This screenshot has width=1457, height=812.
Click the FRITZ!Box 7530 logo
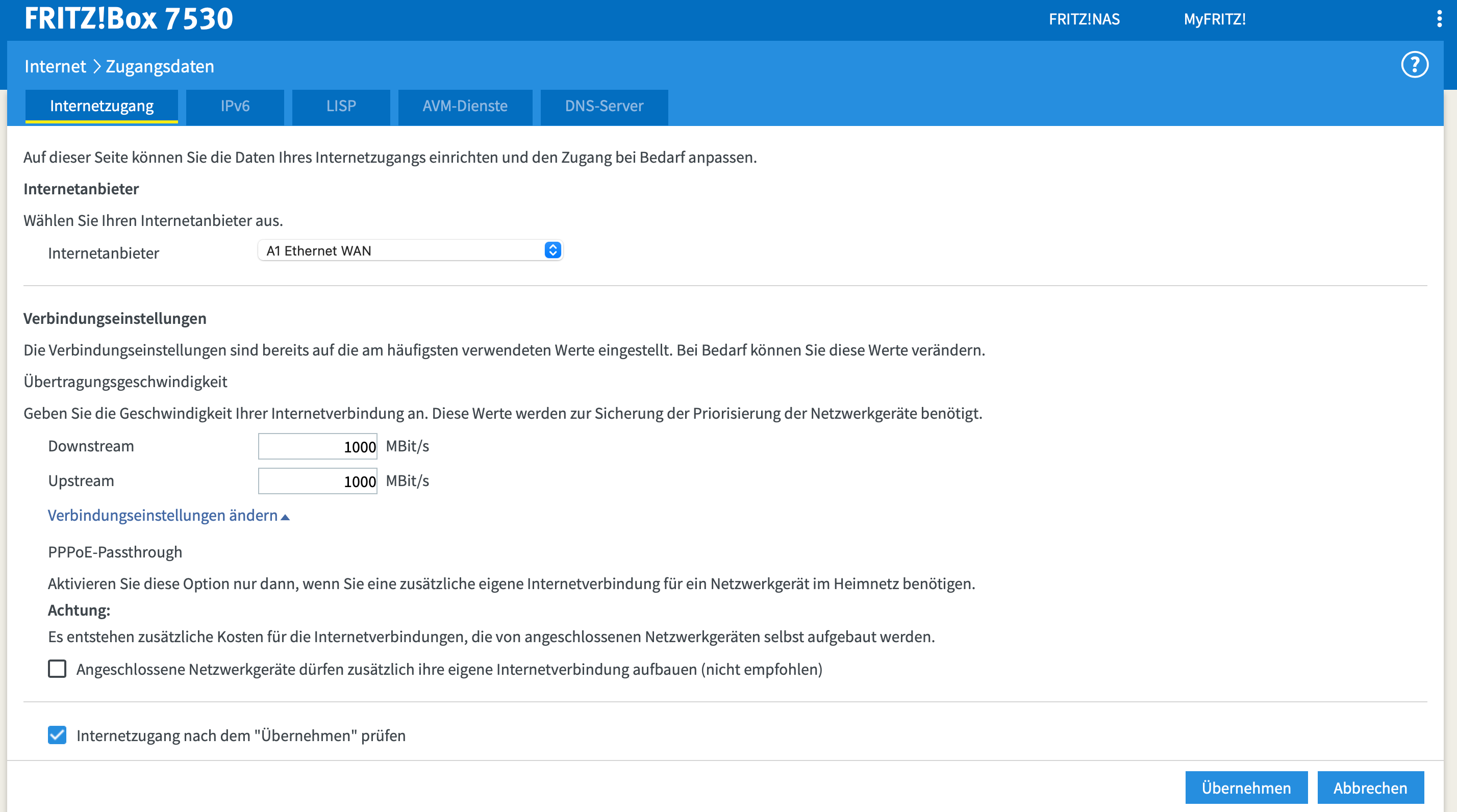coord(129,19)
